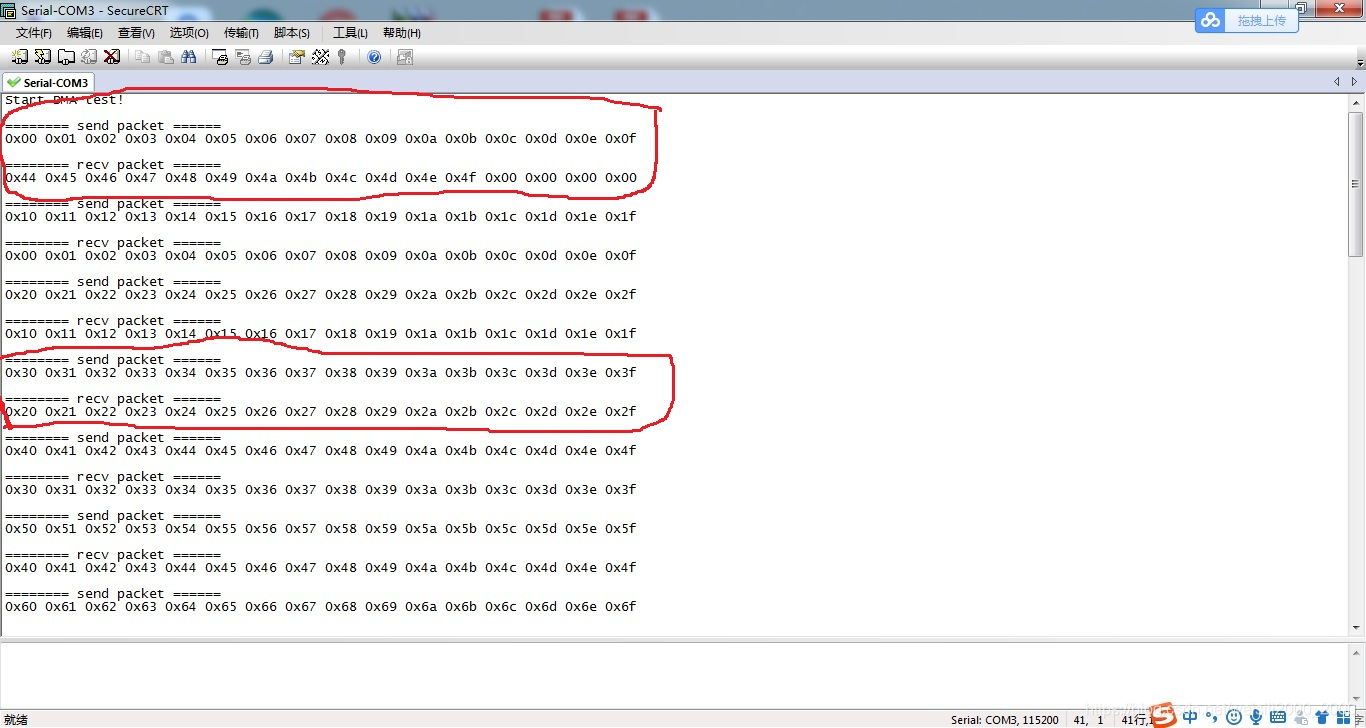Screen dimensions: 1366x728
Task: Click the first send packet header line
Action: (x=113, y=126)
